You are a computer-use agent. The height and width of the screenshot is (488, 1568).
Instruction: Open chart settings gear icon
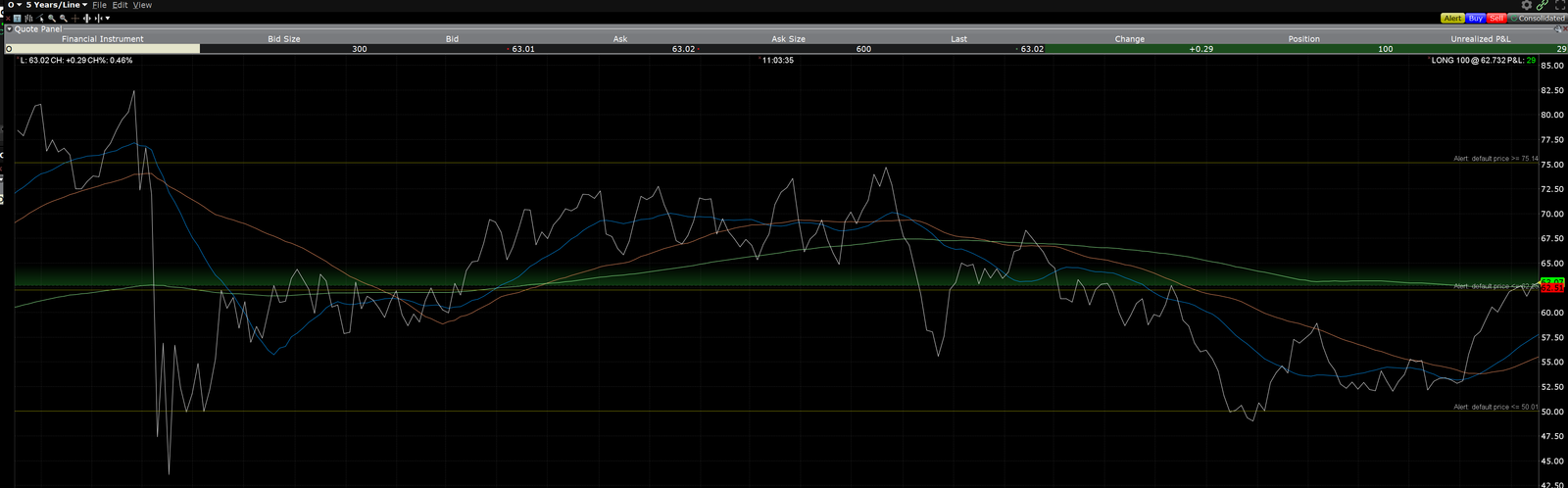point(1527,5)
